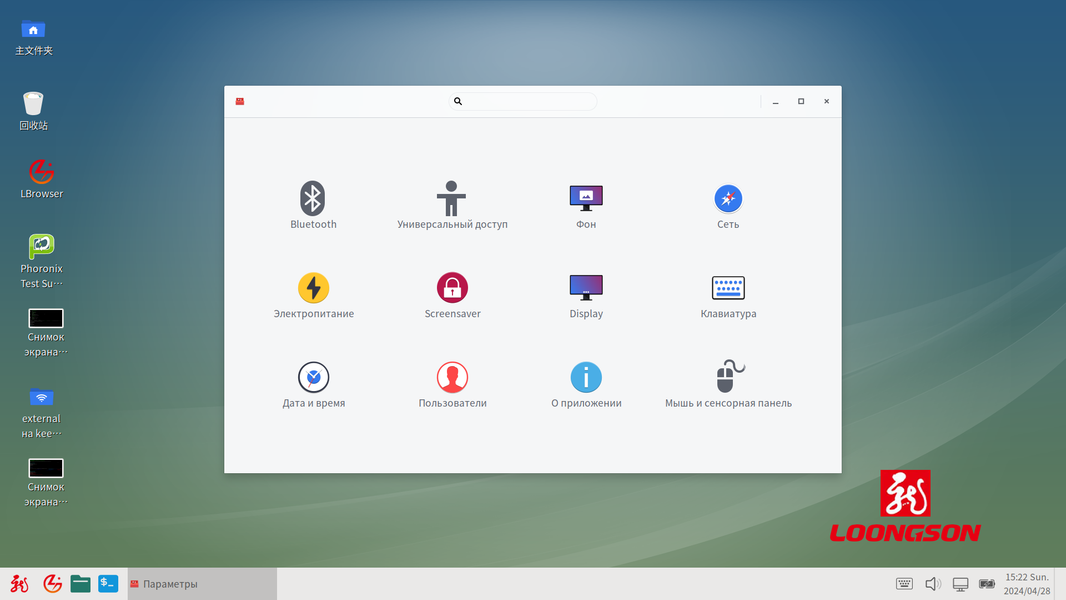
Task: Click the search field in settings window
Action: (x=523, y=101)
